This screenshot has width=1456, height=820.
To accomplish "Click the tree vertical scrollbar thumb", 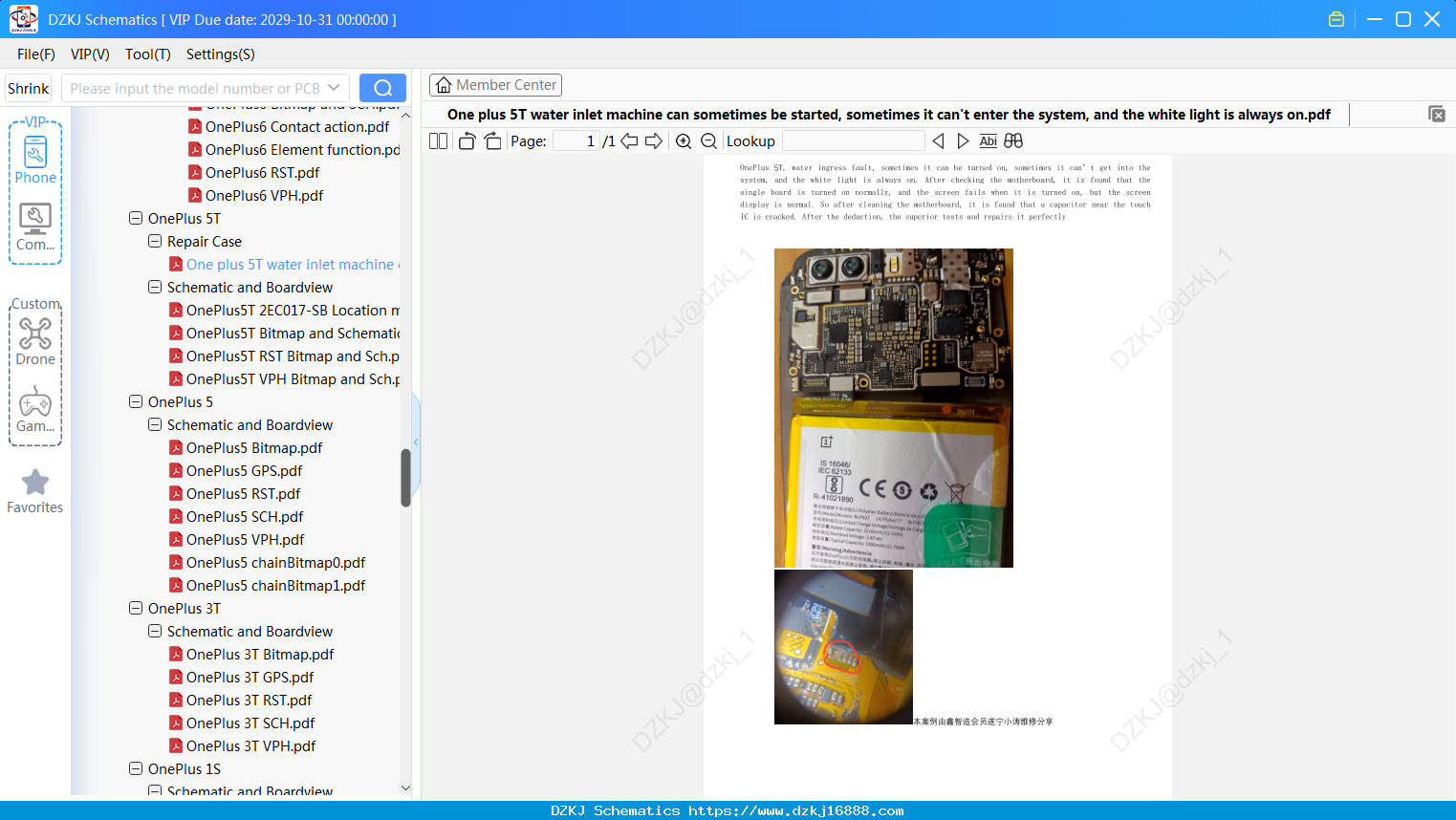I will [x=405, y=477].
